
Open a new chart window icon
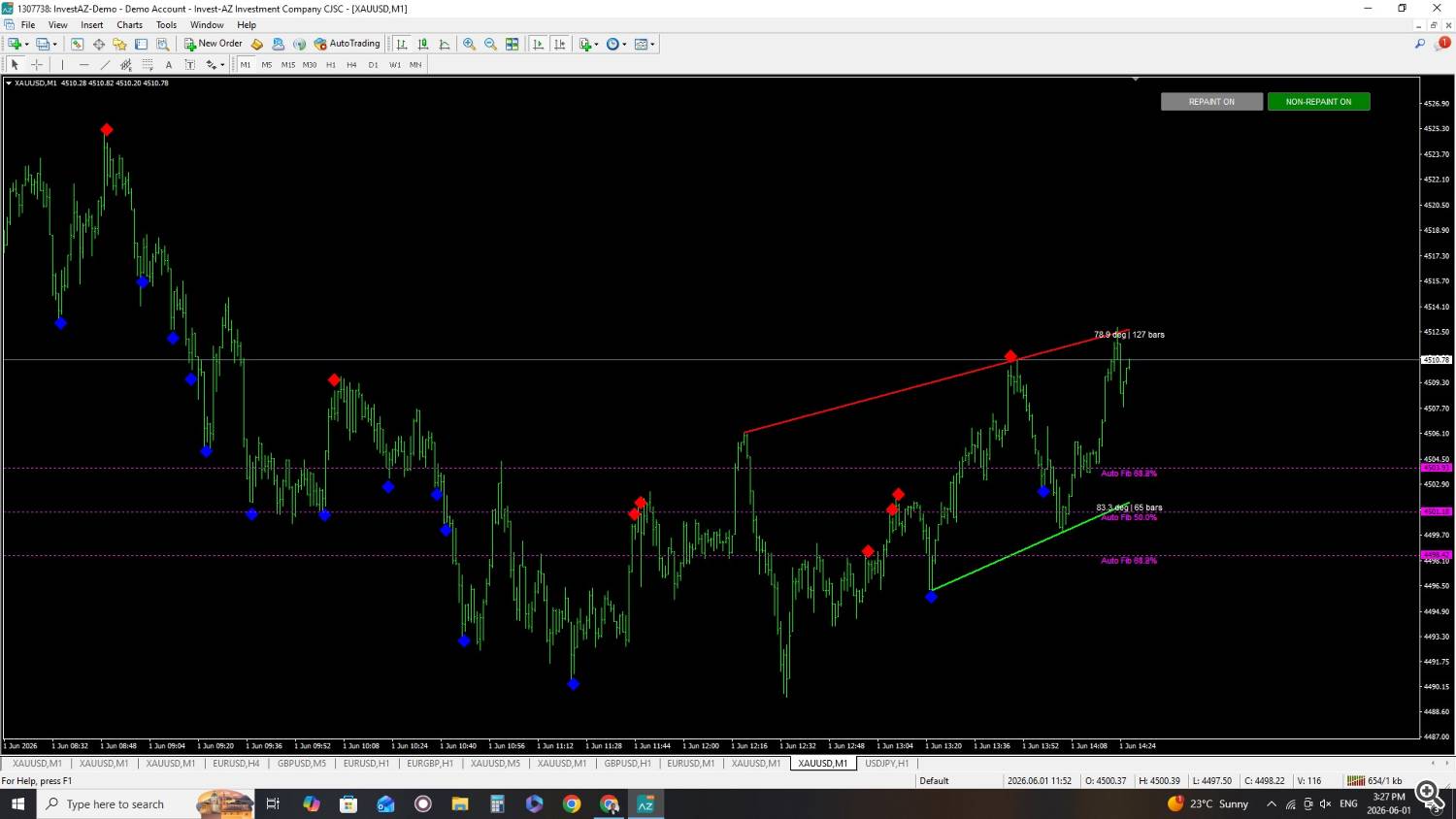point(15,44)
